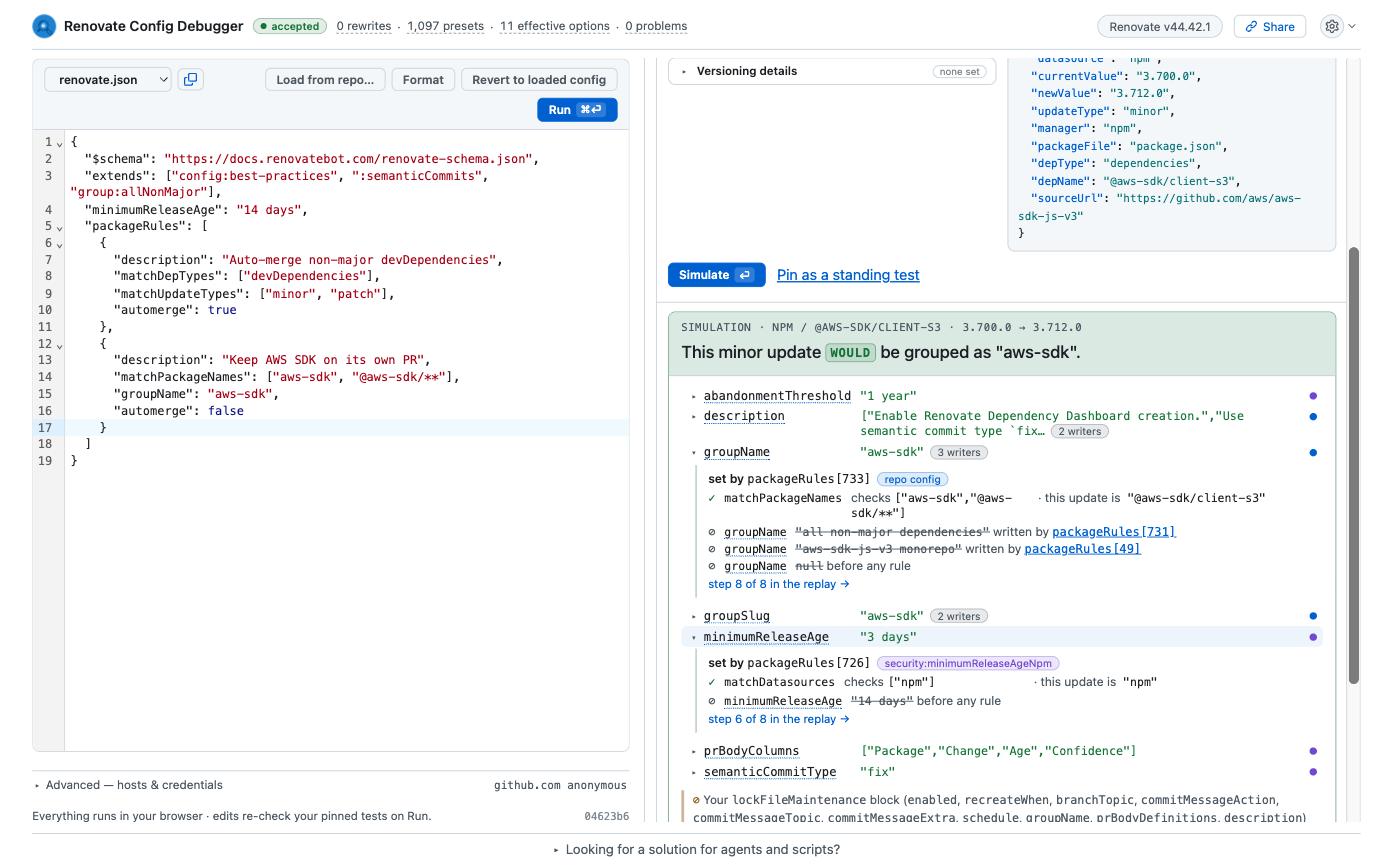Click the "1,097 presets" stat
Screen dimensions: 1393x868
(x=445, y=26)
